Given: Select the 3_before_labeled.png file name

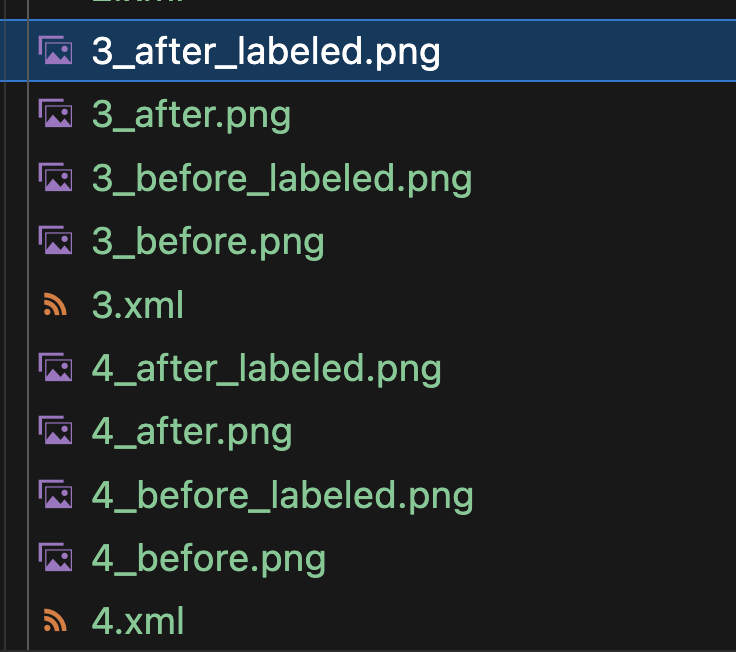Looking at the screenshot, I should (282, 179).
